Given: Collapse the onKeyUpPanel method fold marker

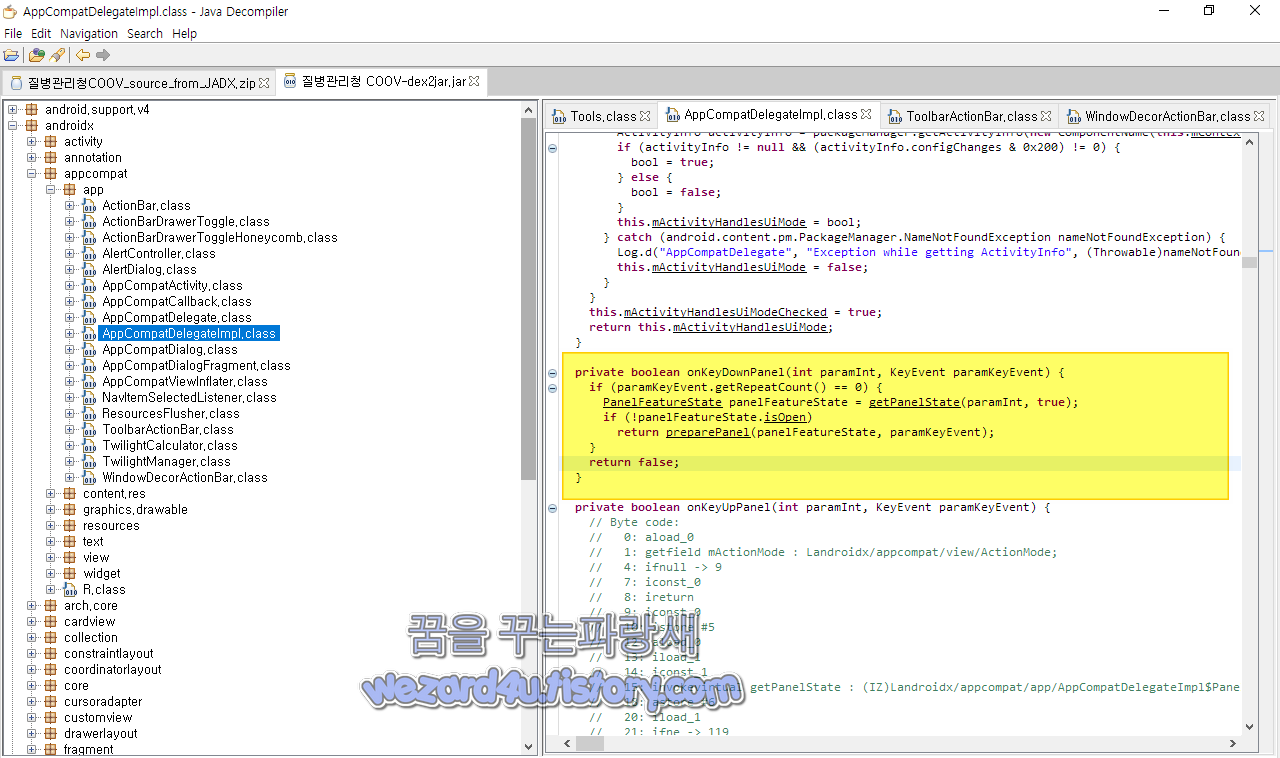Looking at the screenshot, I should point(552,508).
